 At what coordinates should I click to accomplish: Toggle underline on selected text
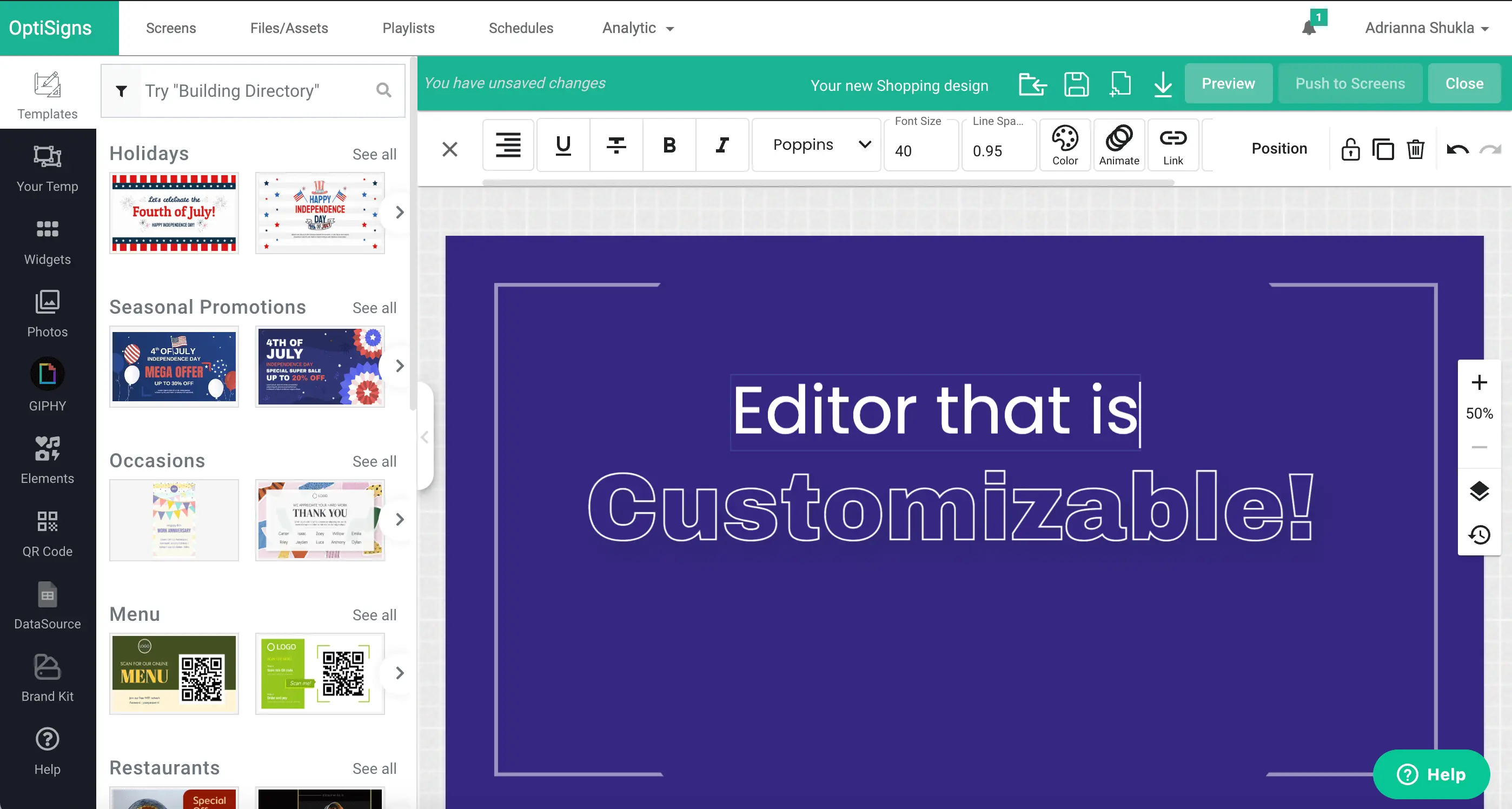click(x=563, y=145)
